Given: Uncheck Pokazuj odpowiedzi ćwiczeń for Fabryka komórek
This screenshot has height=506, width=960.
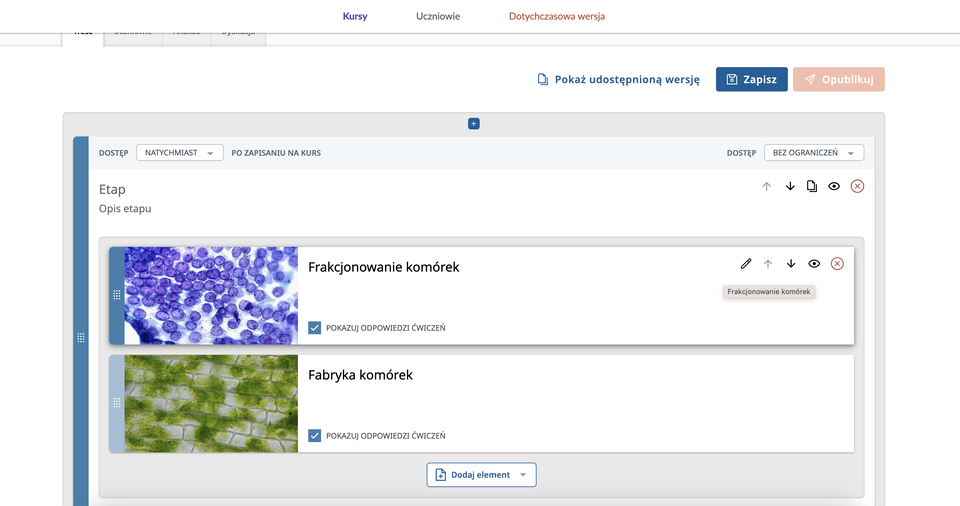Looking at the screenshot, I should click(315, 435).
